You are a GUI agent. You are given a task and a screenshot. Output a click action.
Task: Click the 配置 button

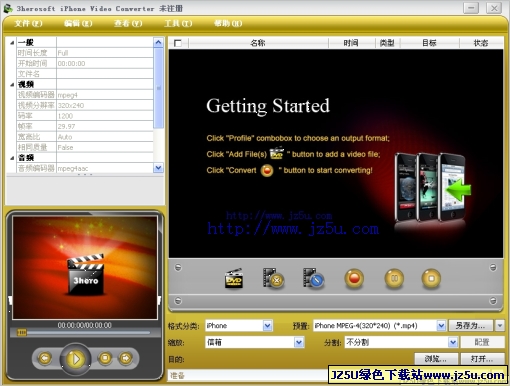[x=482, y=342]
